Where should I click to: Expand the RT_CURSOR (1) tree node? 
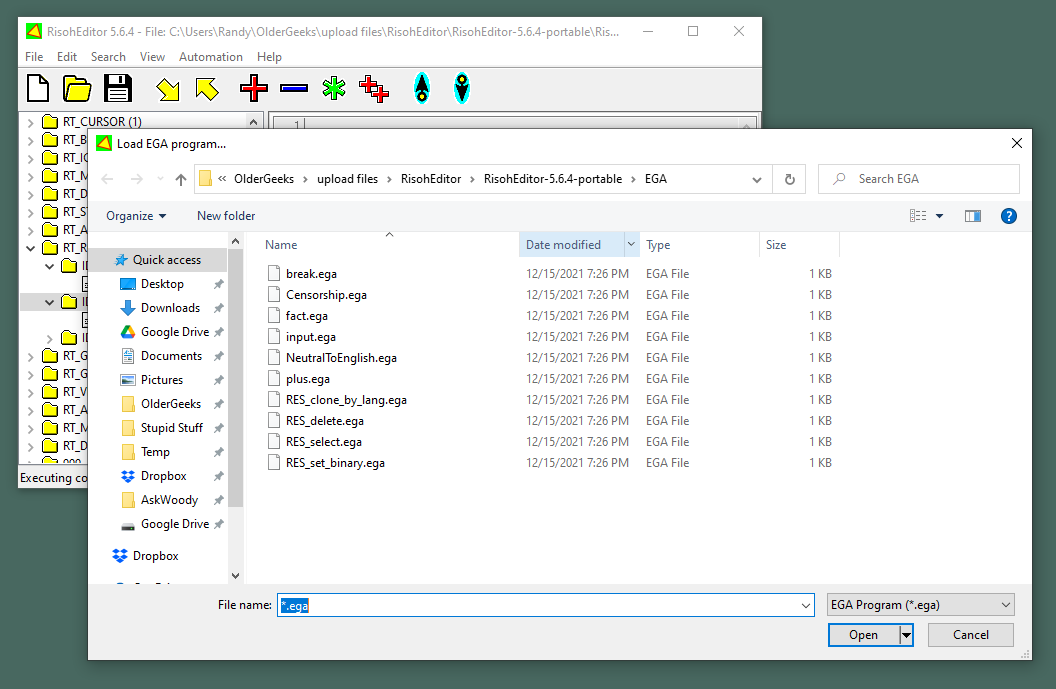click(30, 123)
